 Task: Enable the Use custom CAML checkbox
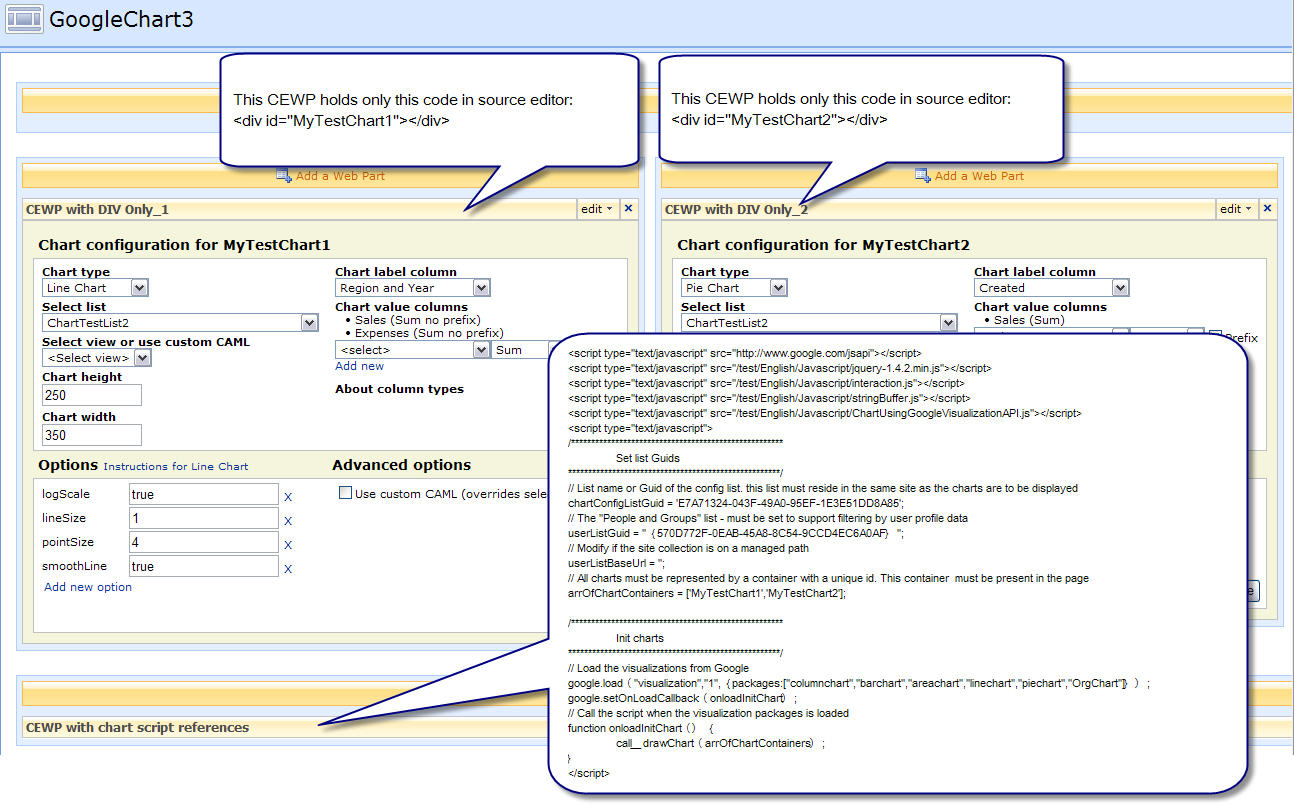pyautogui.click(x=345, y=493)
